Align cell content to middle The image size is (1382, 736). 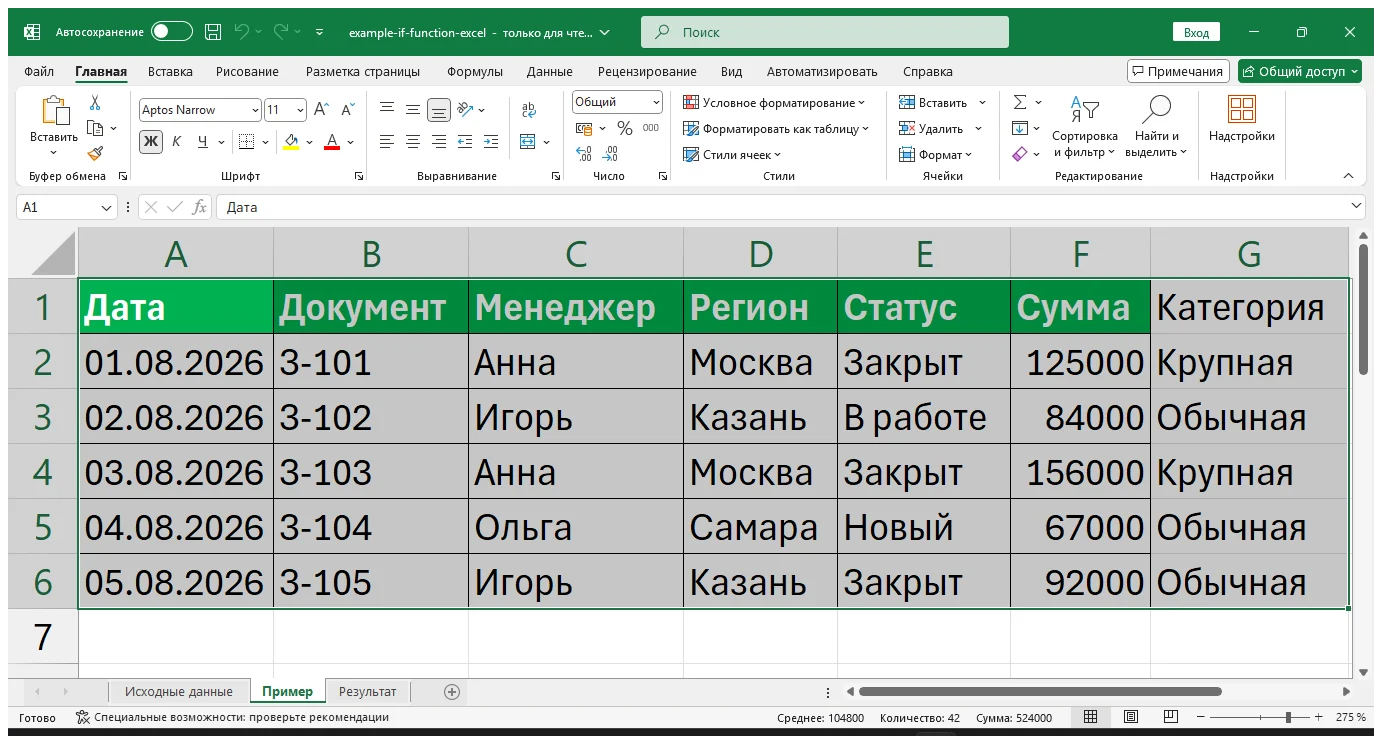click(412, 110)
